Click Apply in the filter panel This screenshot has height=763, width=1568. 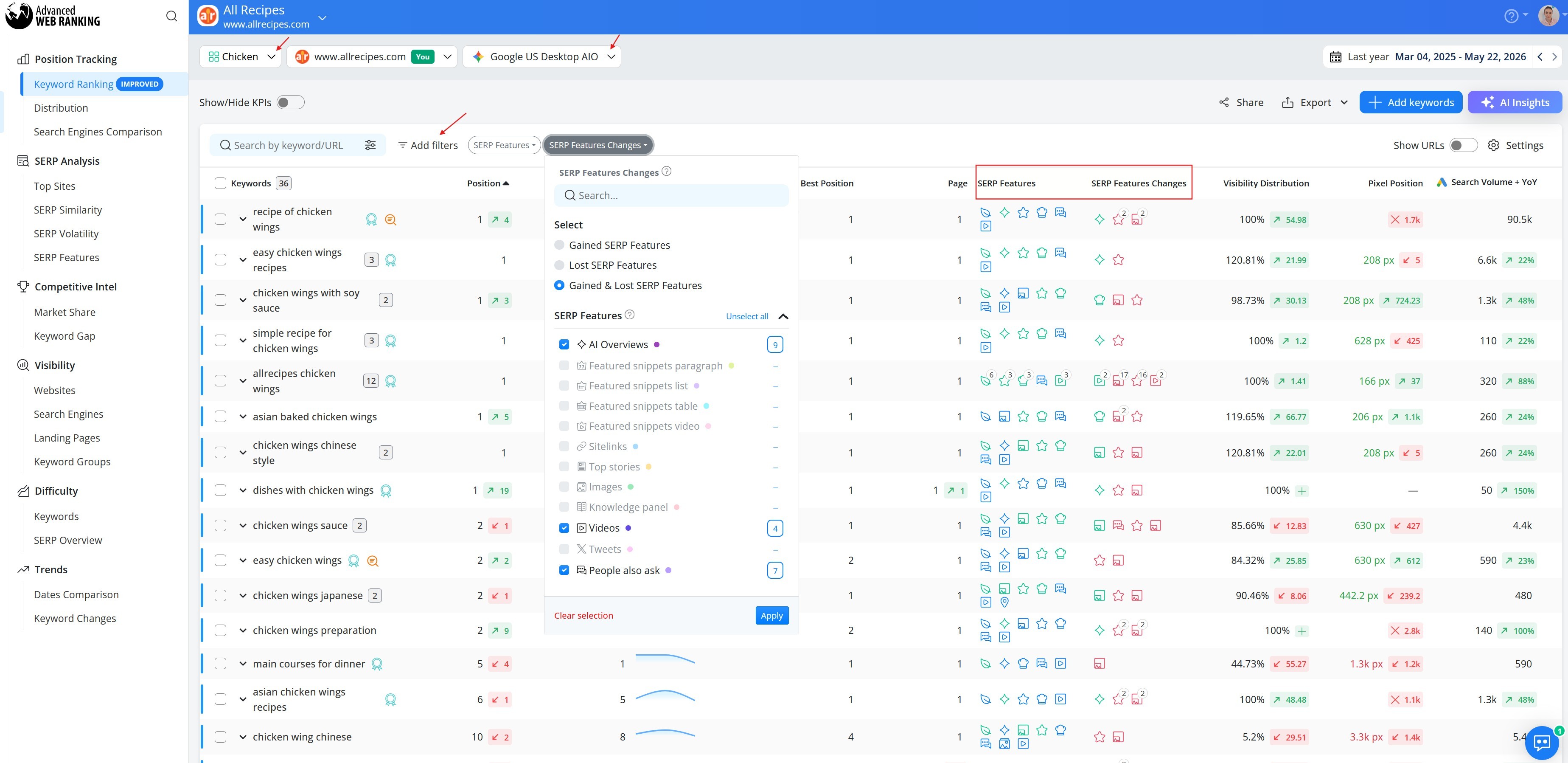(771, 615)
